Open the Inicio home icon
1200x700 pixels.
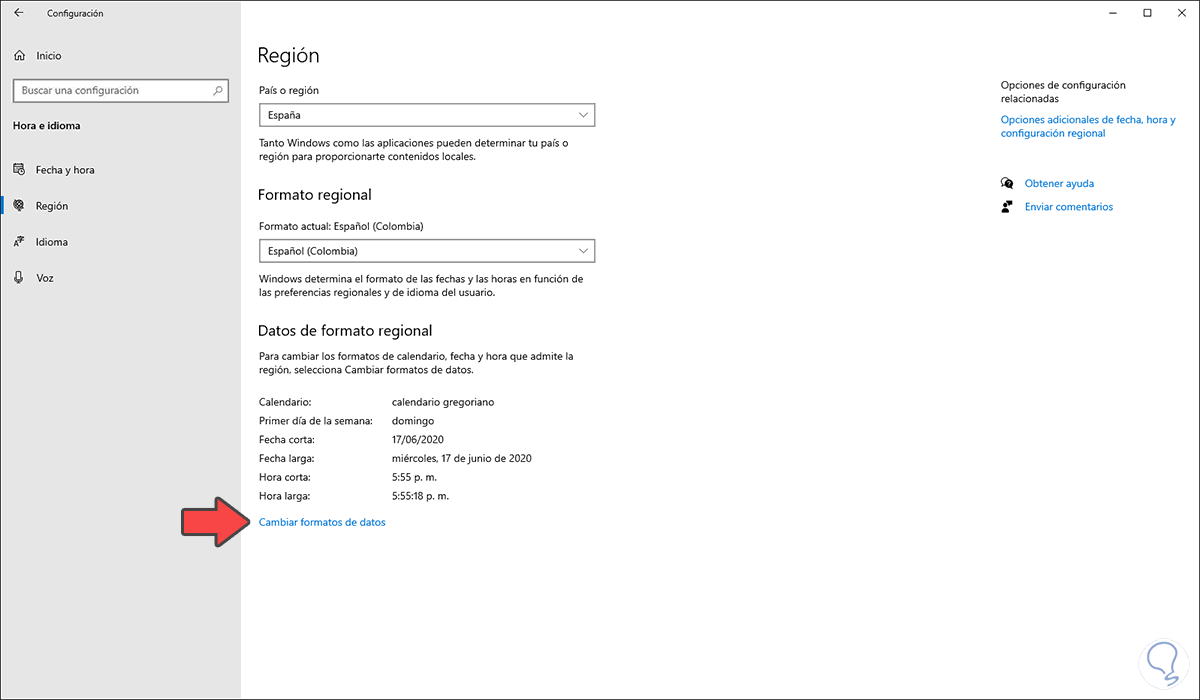coord(18,56)
